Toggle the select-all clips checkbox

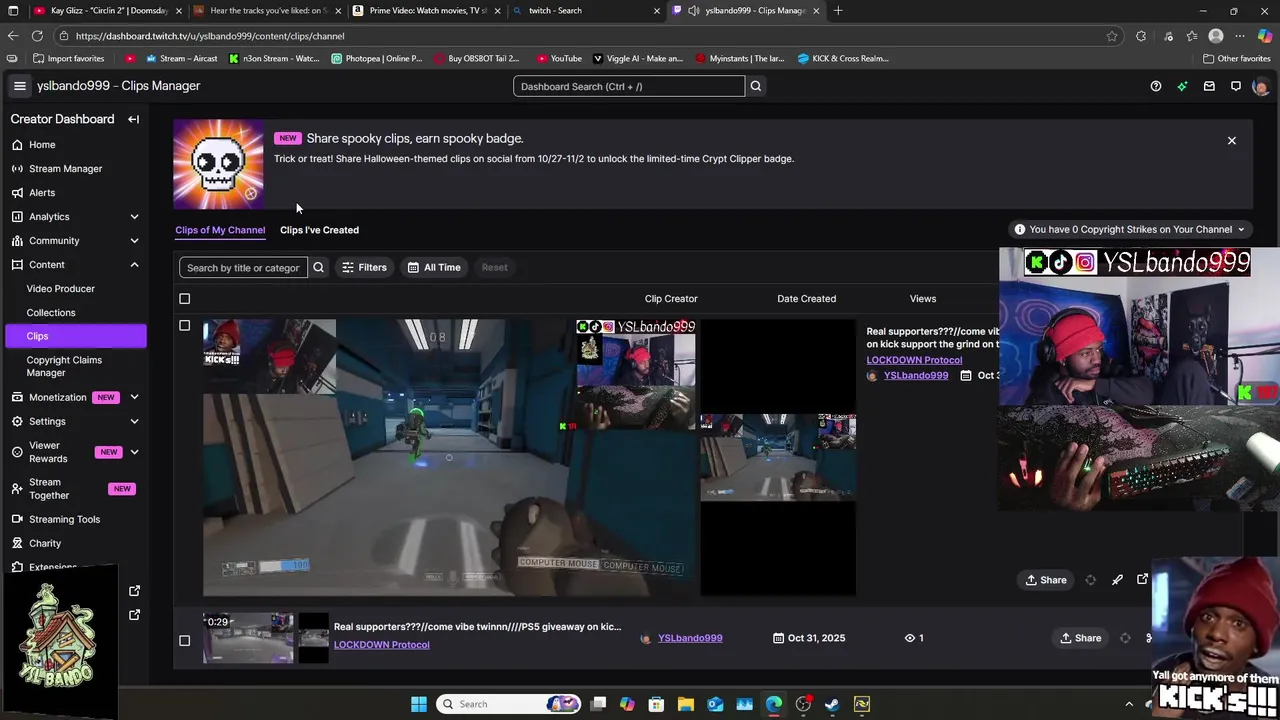pos(184,299)
